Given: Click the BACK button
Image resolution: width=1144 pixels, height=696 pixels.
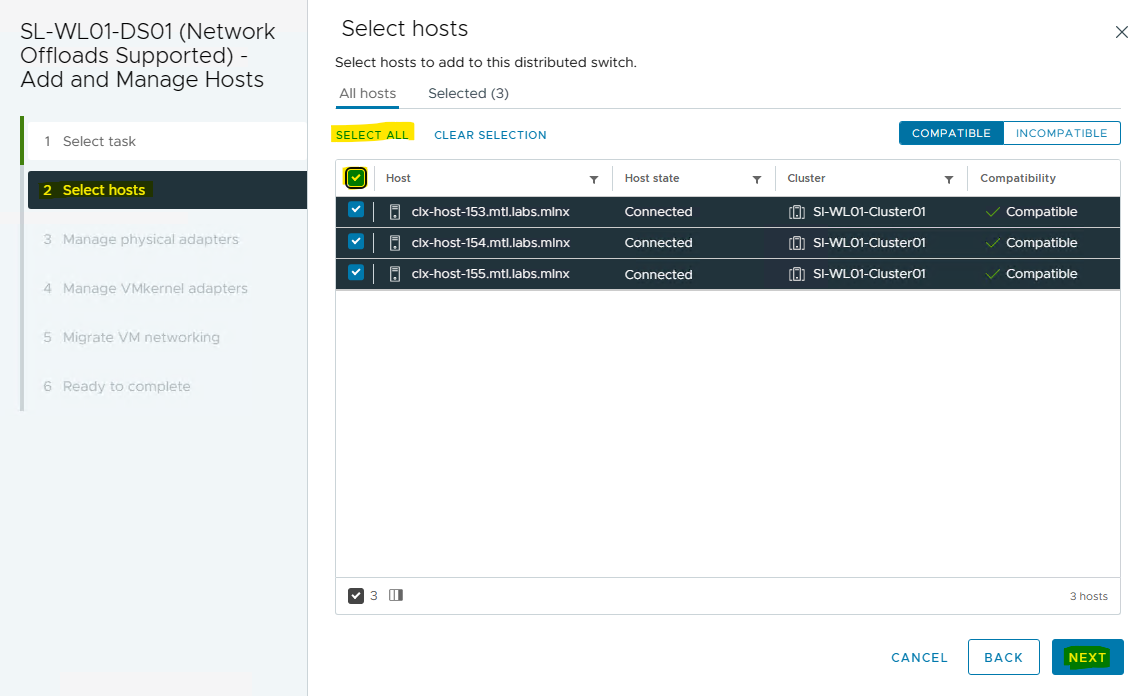Looking at the screenshot, I should pos(1003,657).
